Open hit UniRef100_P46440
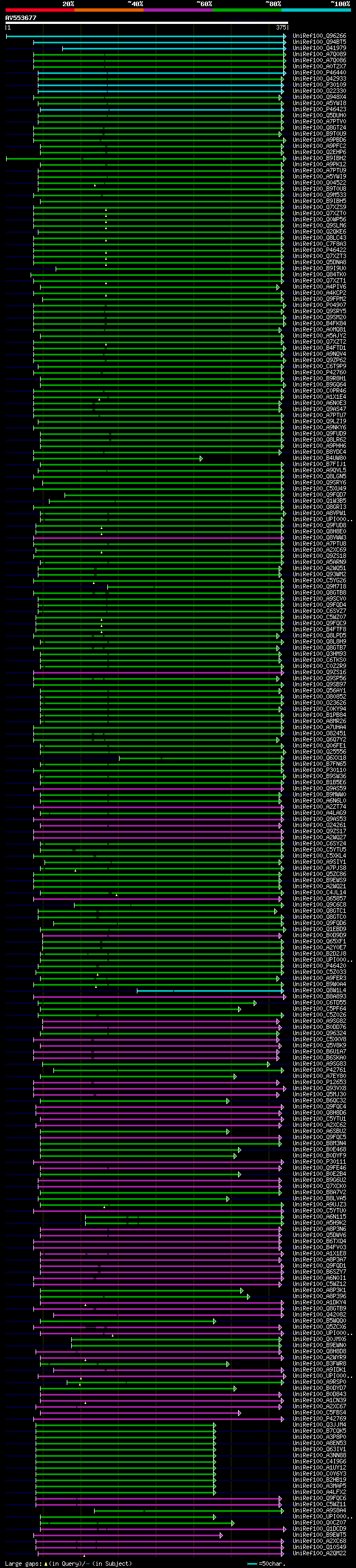This screenshot has height=1568, width=356. click(x=319, y=72)
